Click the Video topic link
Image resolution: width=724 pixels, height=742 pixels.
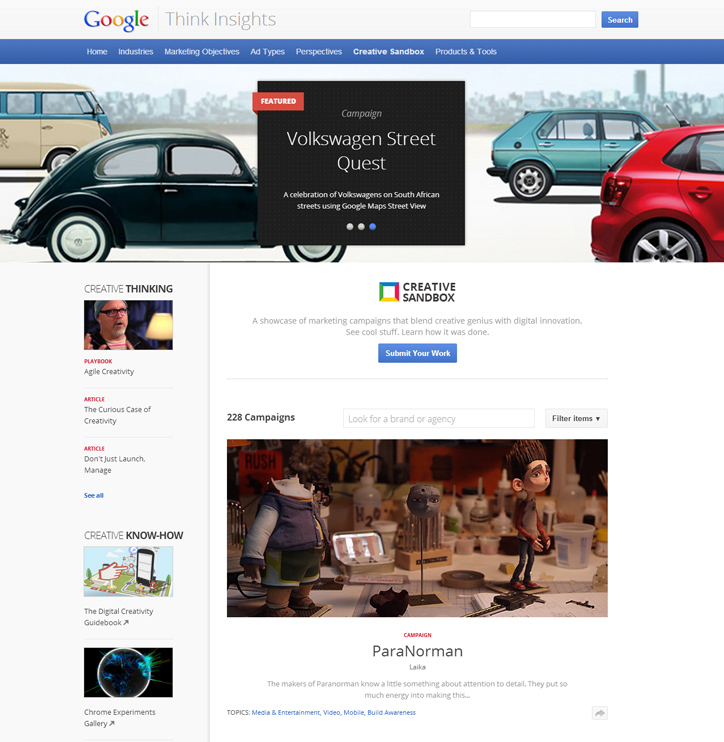pyautogui.click(x=331, y=712)
